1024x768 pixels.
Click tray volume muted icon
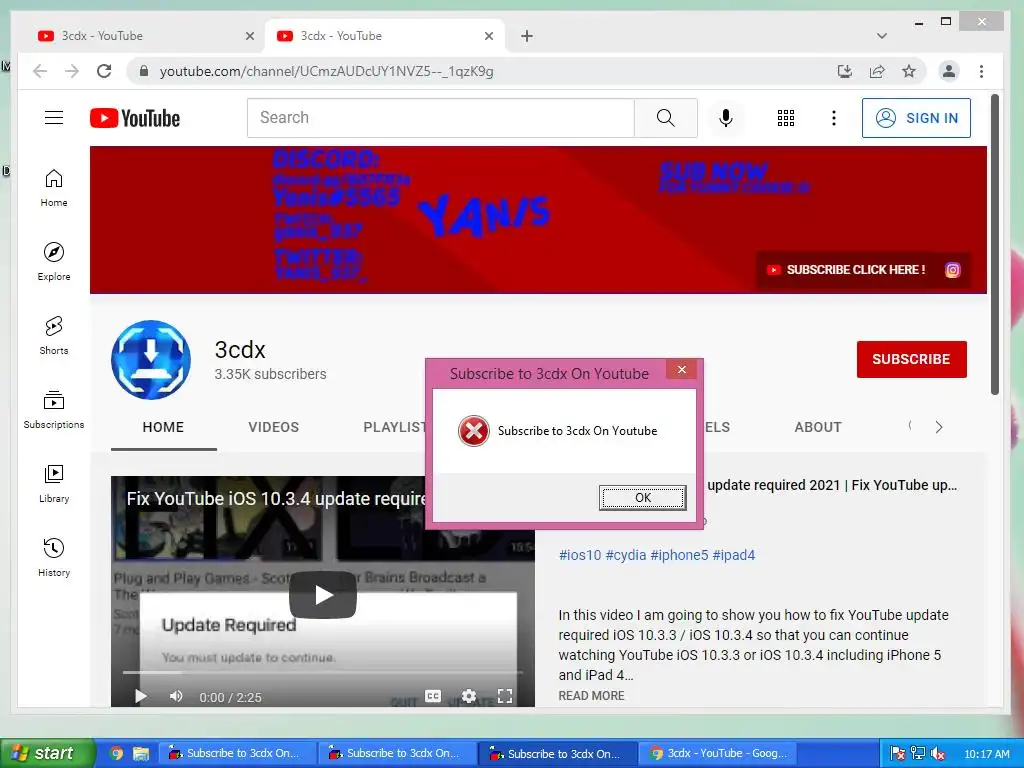coord(938,753)
